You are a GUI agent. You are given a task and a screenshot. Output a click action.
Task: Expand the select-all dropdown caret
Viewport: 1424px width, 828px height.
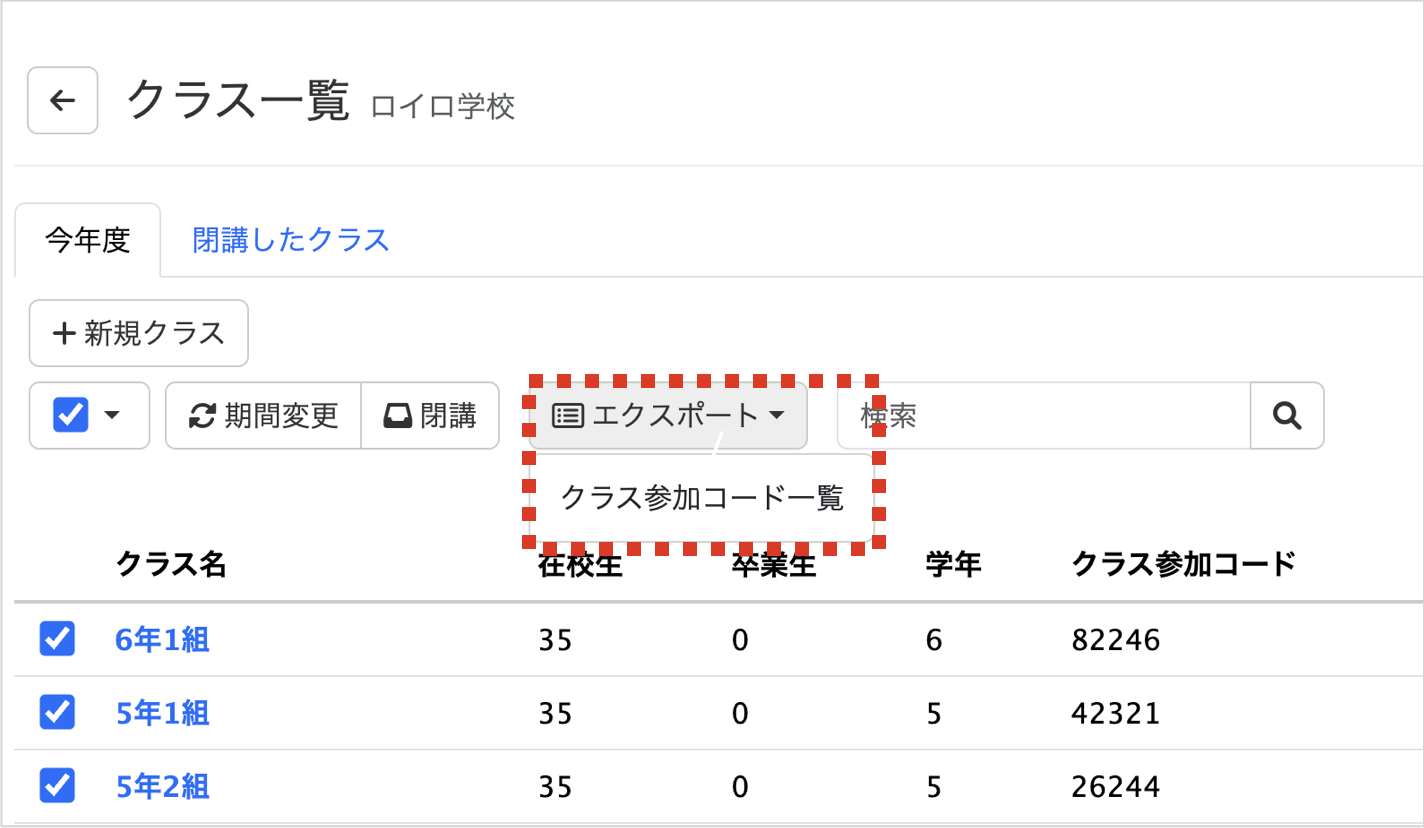[113, 415]
